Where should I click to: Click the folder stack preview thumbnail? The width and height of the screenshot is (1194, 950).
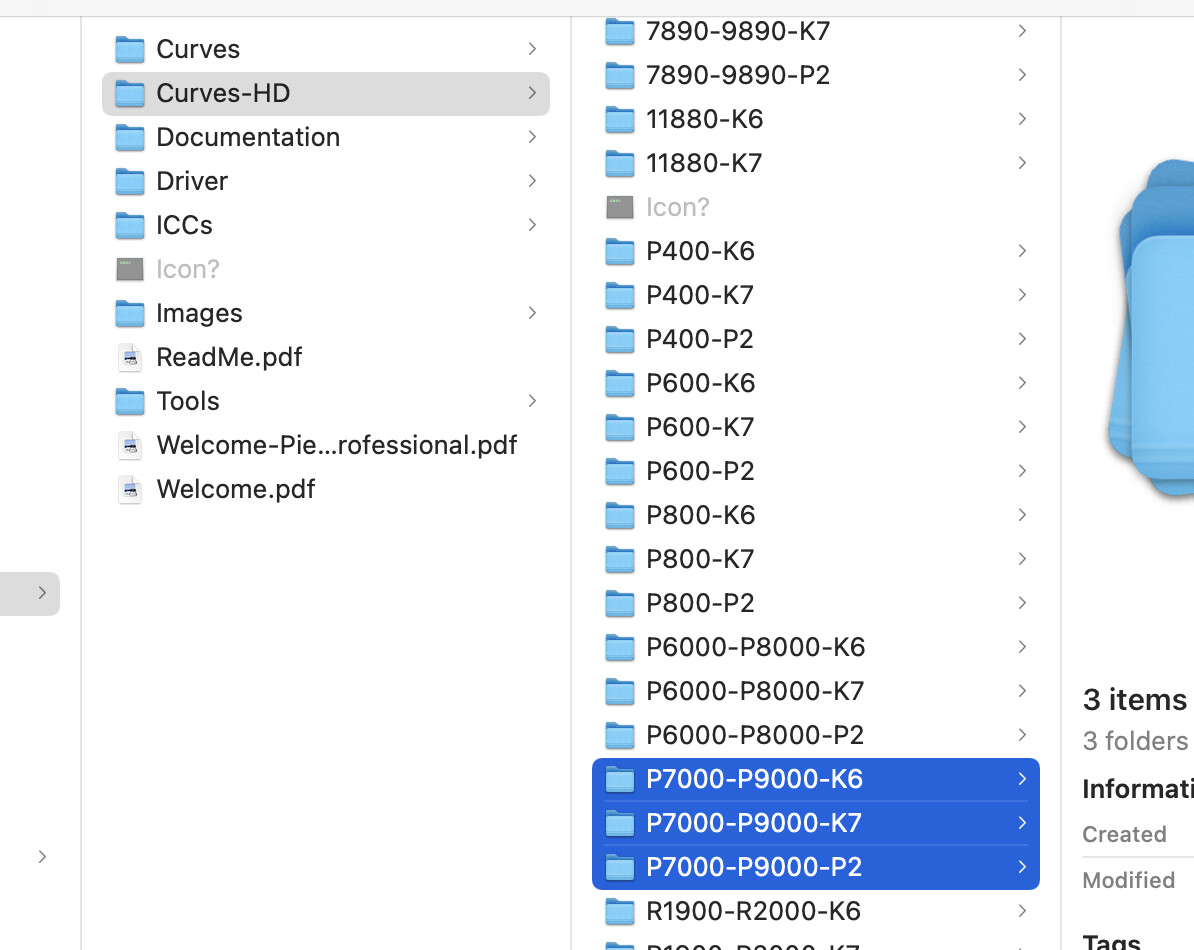[1150, 329]
